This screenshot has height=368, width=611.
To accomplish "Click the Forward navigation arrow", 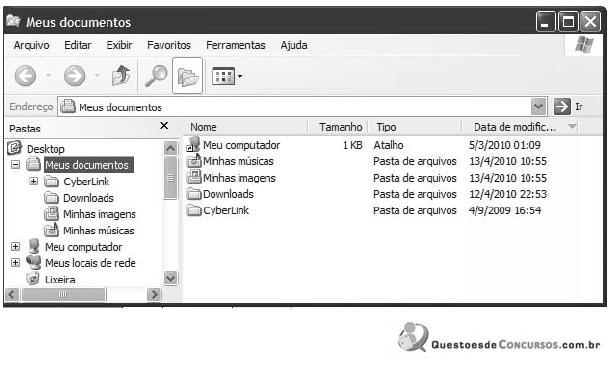I will point(74,75).
